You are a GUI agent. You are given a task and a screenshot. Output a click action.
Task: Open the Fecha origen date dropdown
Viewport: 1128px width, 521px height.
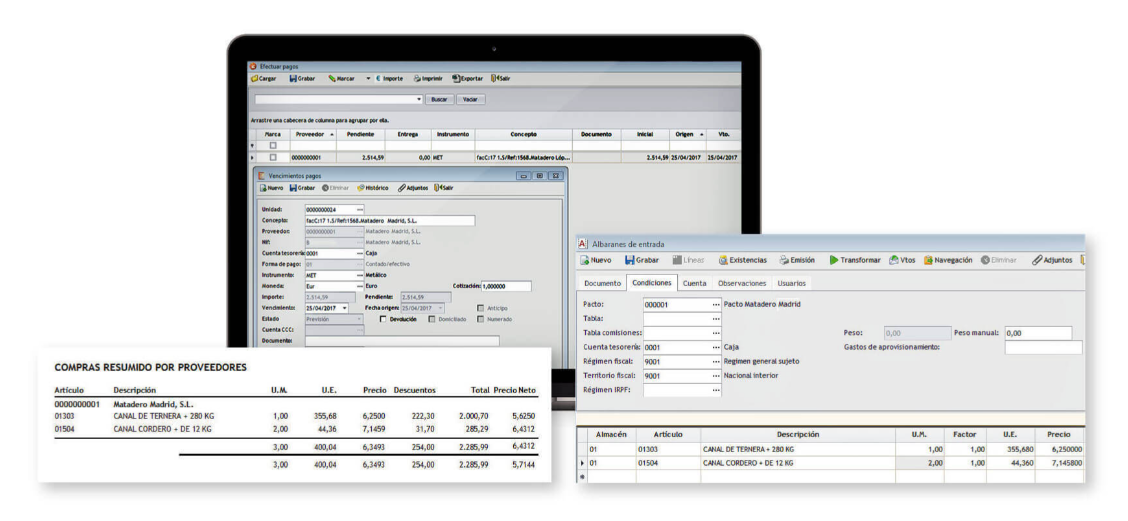(x=440, y=308)
